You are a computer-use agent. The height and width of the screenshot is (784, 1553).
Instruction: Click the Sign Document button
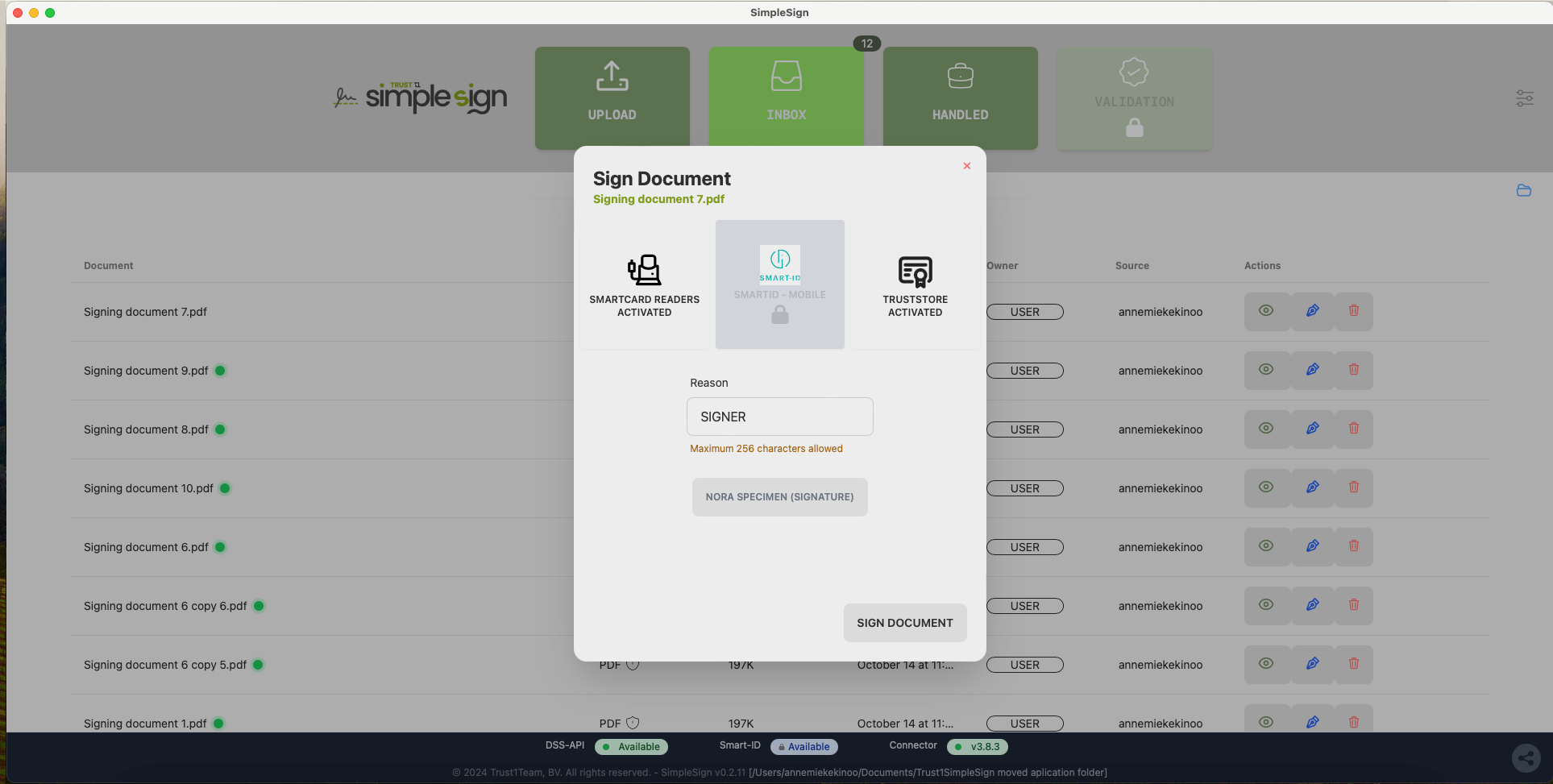904,623
